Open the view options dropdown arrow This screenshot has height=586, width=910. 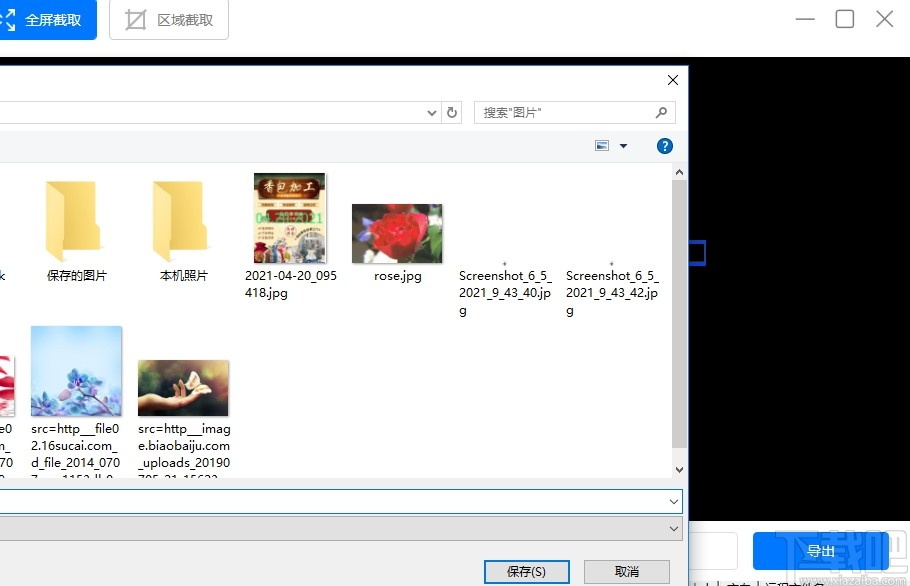click(623, 146)
